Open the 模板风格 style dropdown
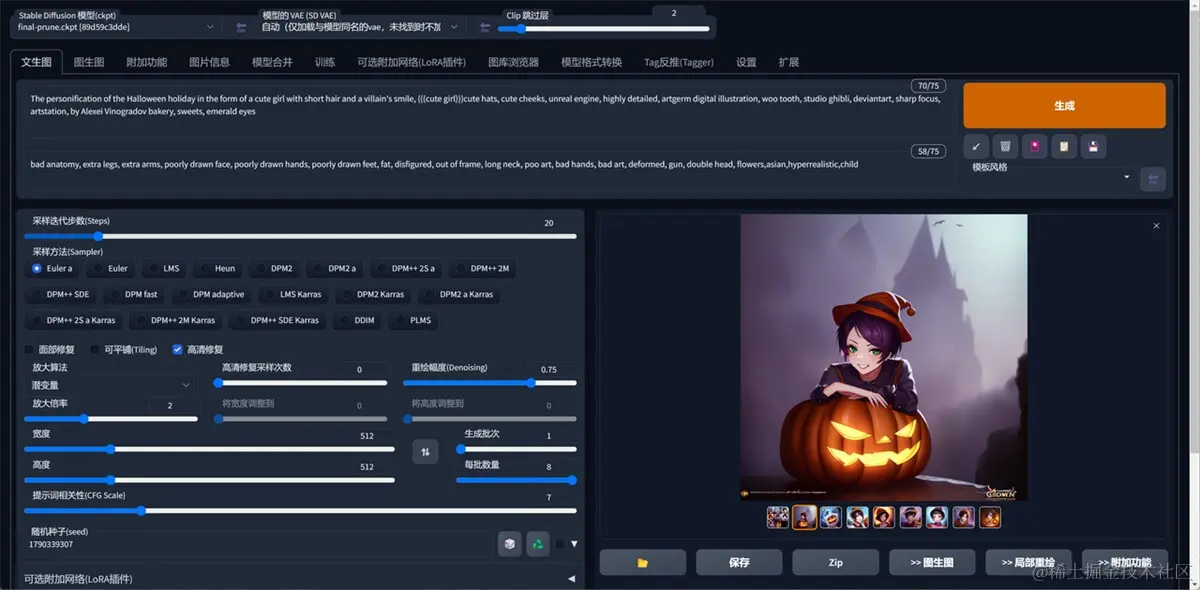The height and width of the screenshot is (590, 1200). click(x=1050, y=178)
